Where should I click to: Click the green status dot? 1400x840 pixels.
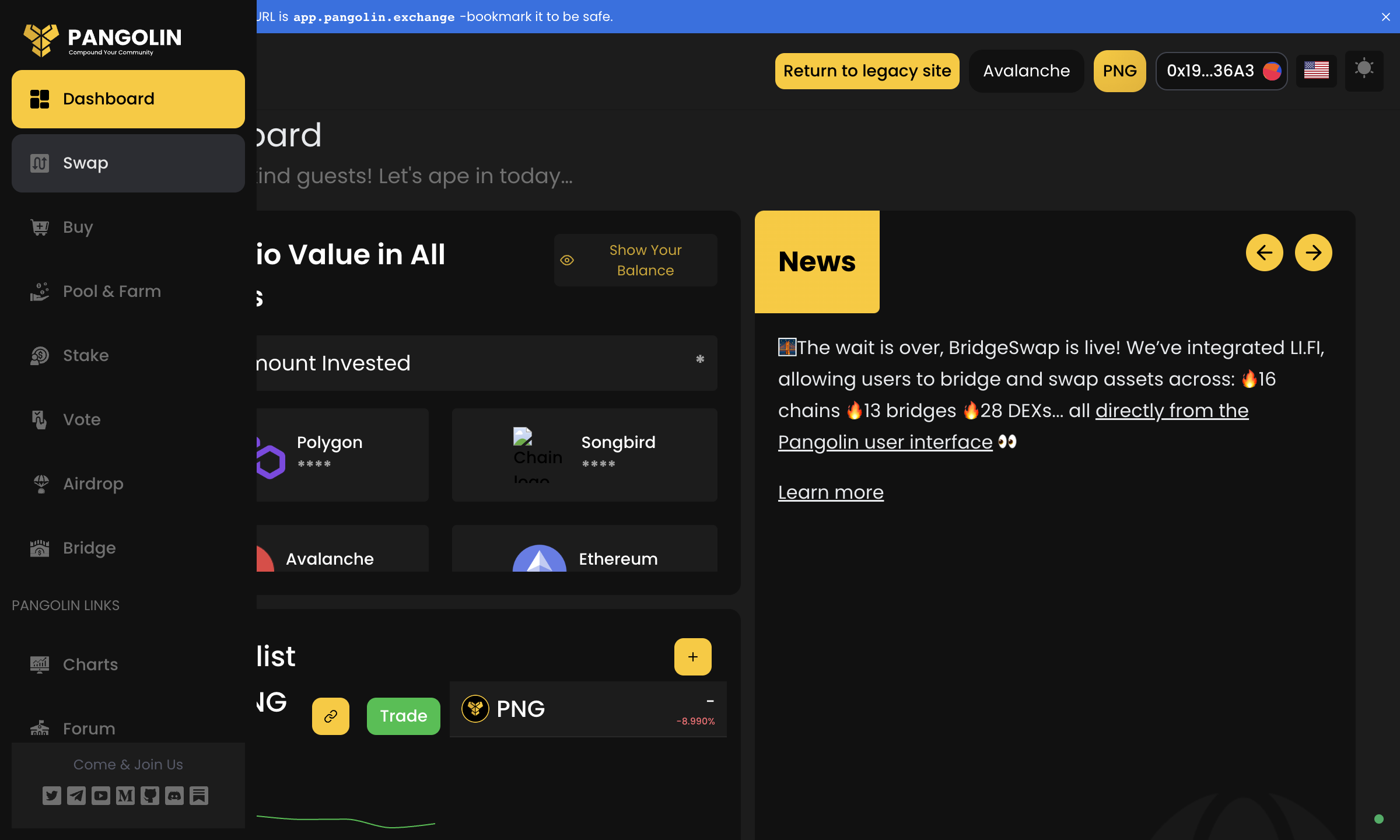point(1379,819)
